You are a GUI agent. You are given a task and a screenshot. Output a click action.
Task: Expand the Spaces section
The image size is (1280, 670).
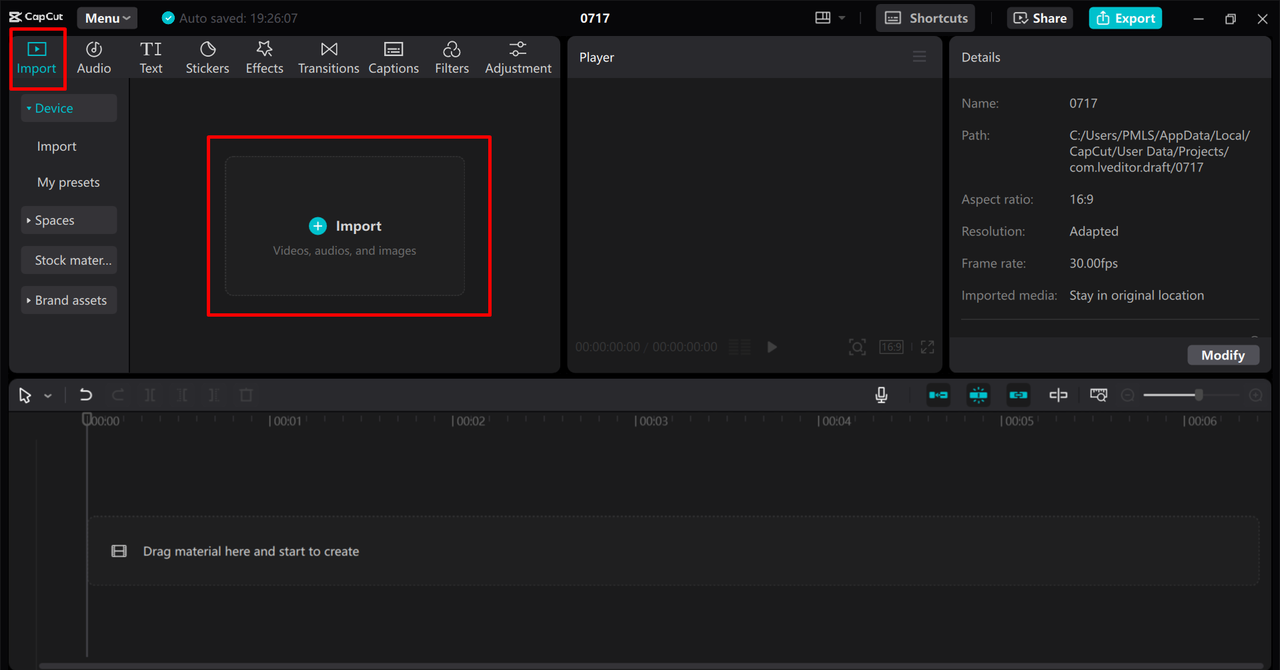(69, 220)
